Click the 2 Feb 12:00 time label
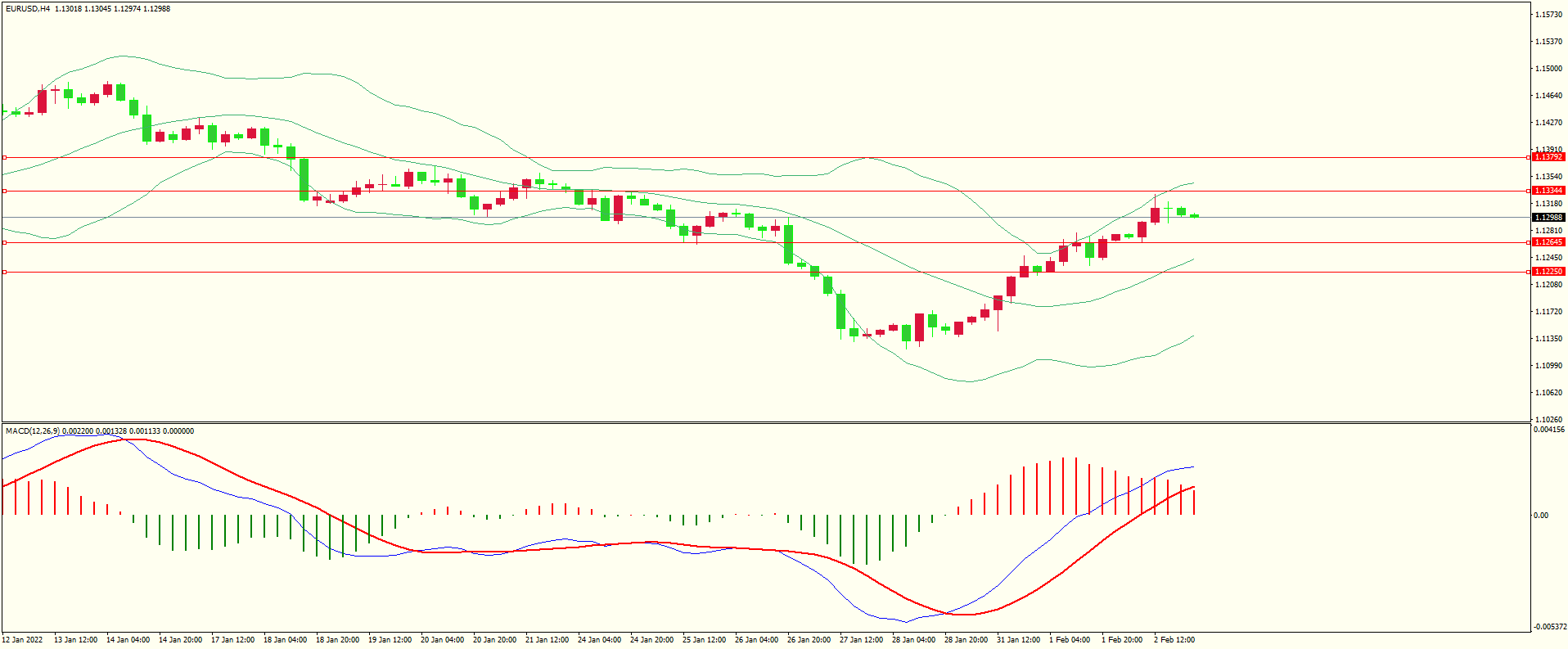 pyautogui.click(x=1174, y=640)
